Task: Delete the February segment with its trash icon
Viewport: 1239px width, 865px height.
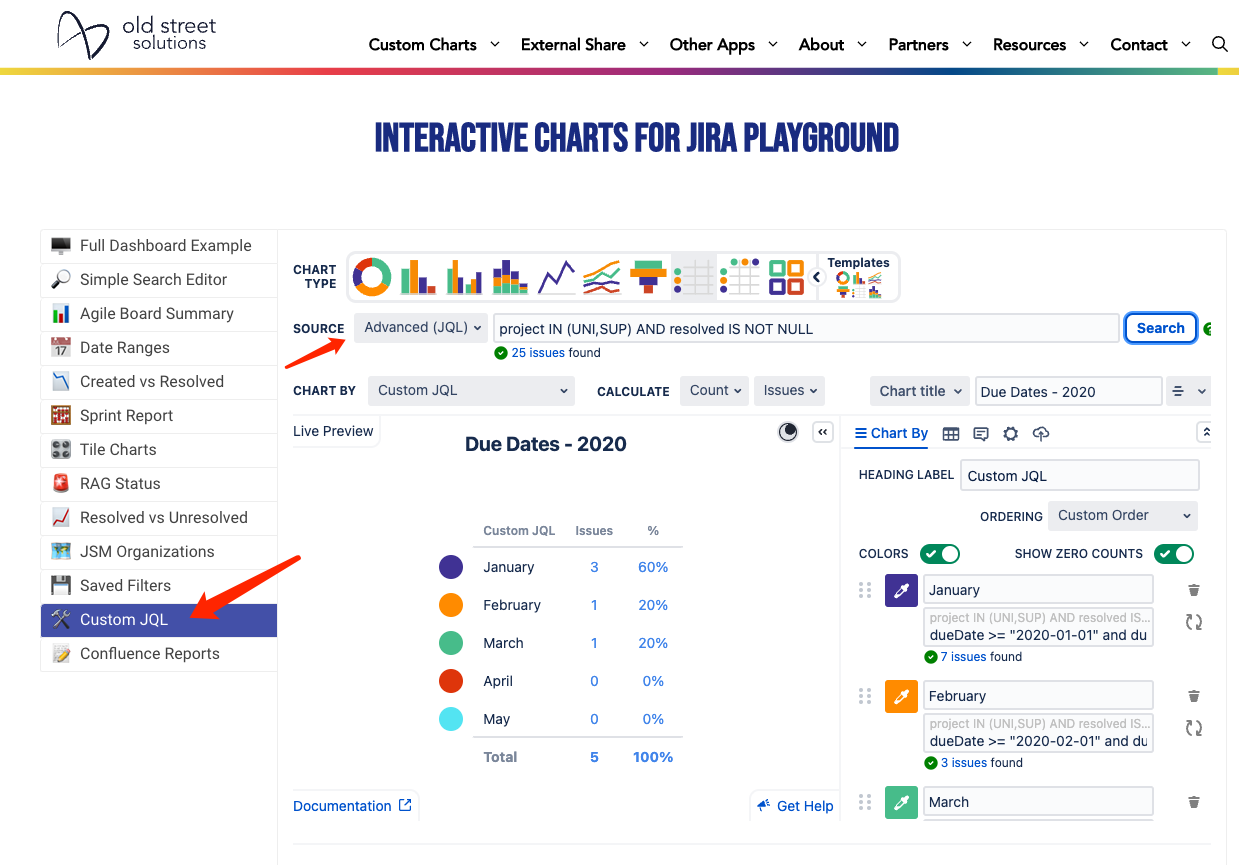Action: [1193, 696]
